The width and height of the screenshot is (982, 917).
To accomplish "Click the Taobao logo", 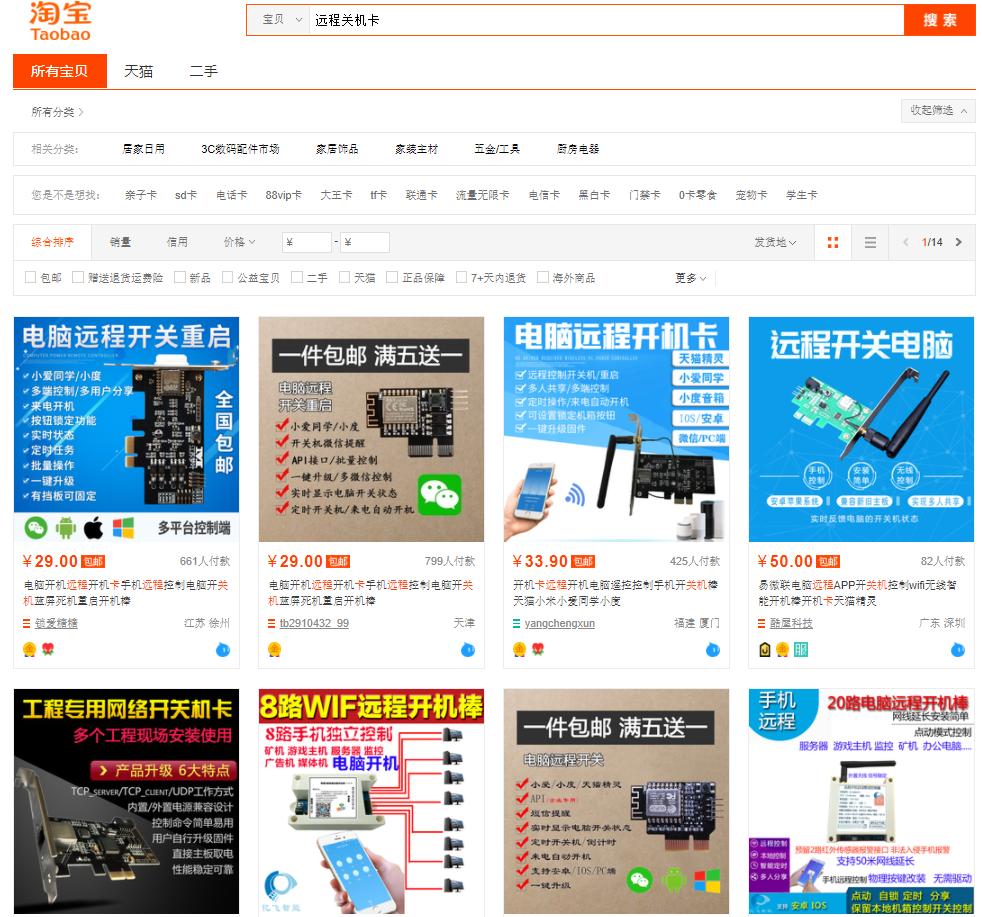I will point(60,20).
